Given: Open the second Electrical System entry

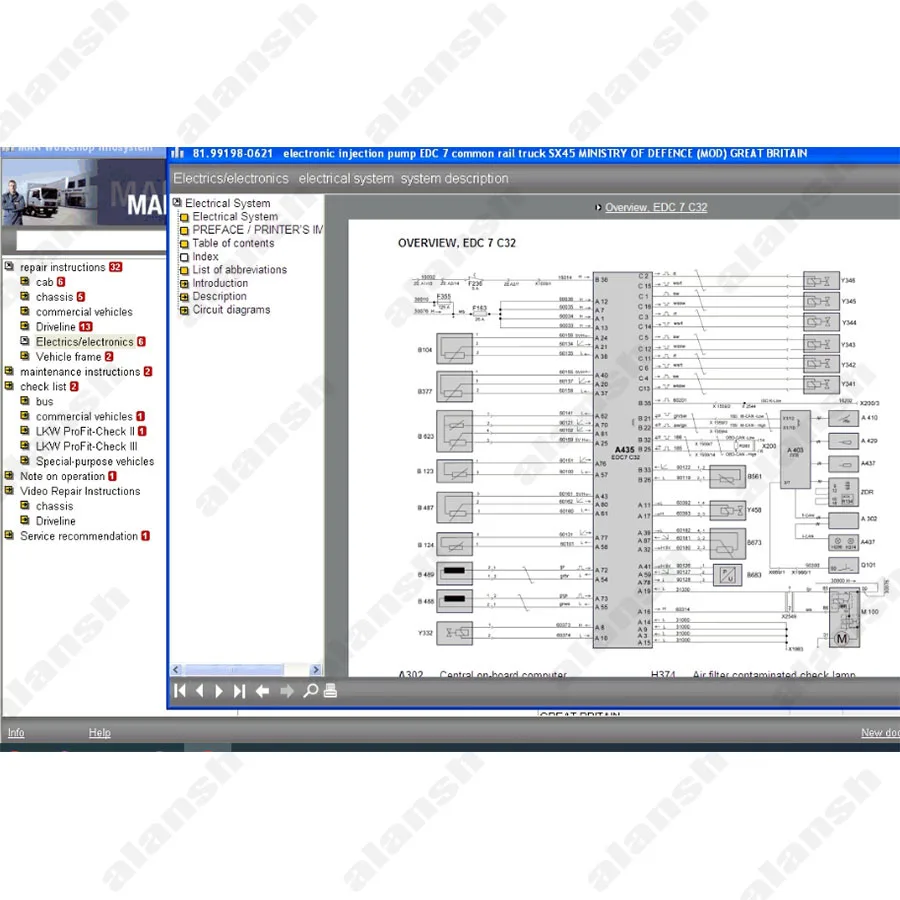Looking at the screenshot, I should click(x=235, y=216).
